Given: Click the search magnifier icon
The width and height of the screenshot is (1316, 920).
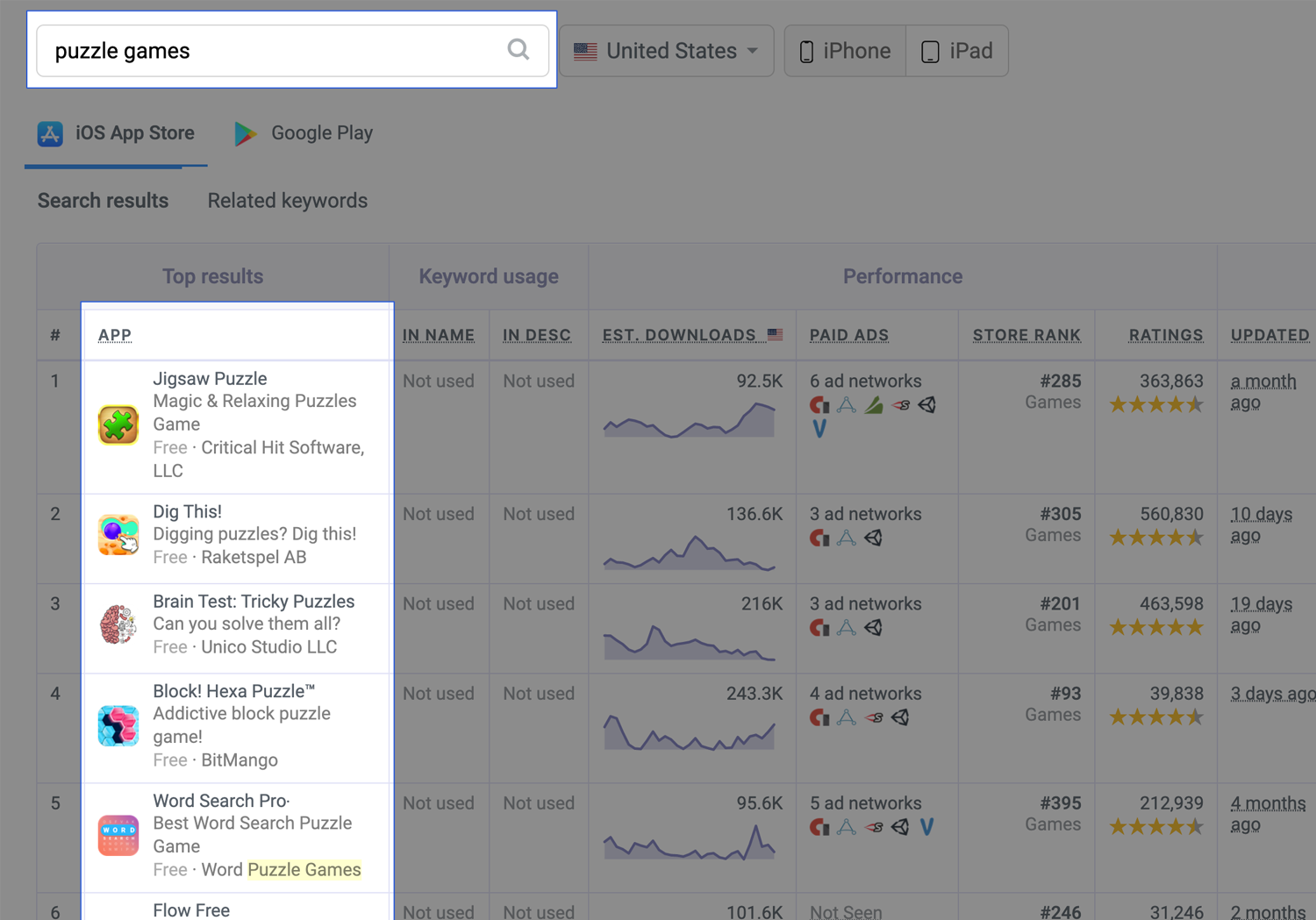Looking at the screenshot, I should [x=519, y=50].
